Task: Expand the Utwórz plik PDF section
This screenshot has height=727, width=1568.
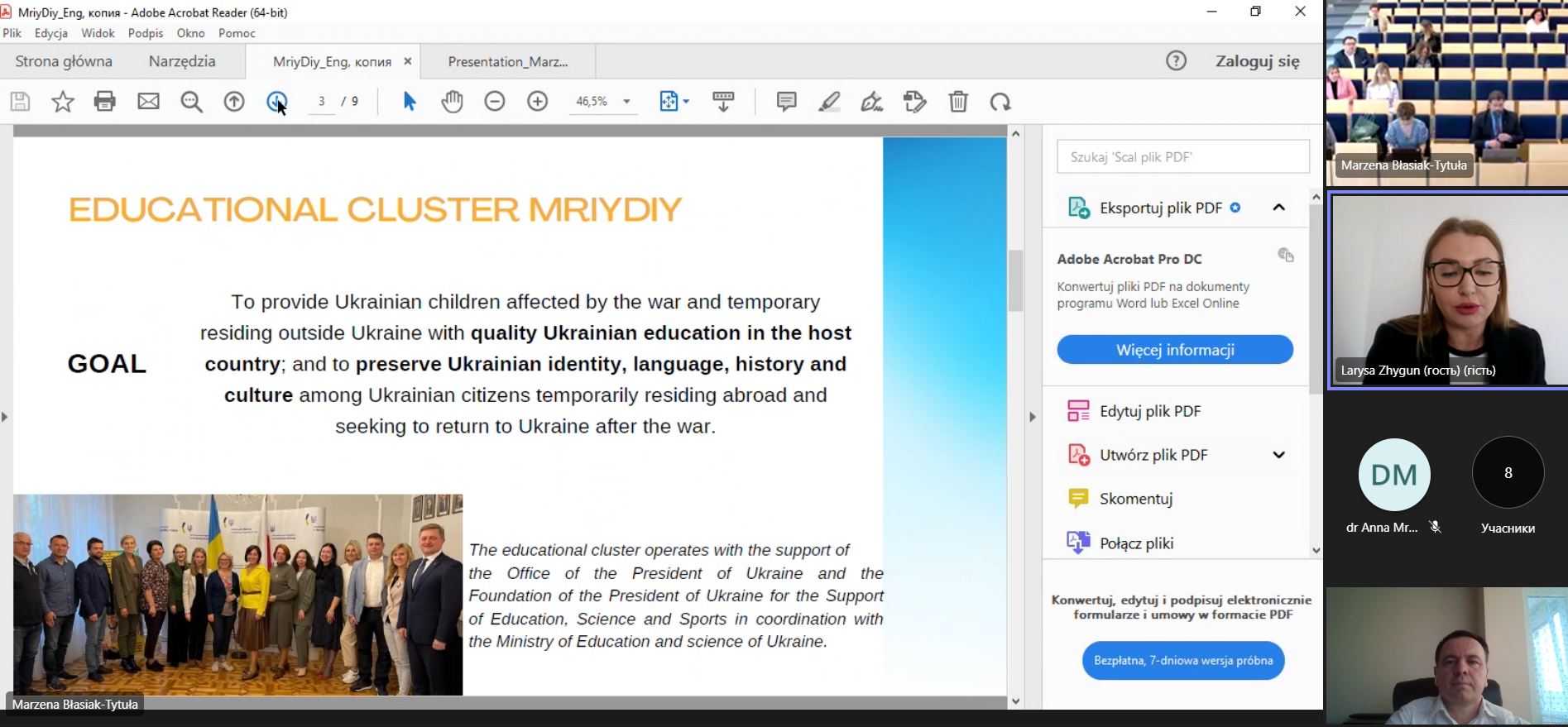Action: tap(1278, 455)
